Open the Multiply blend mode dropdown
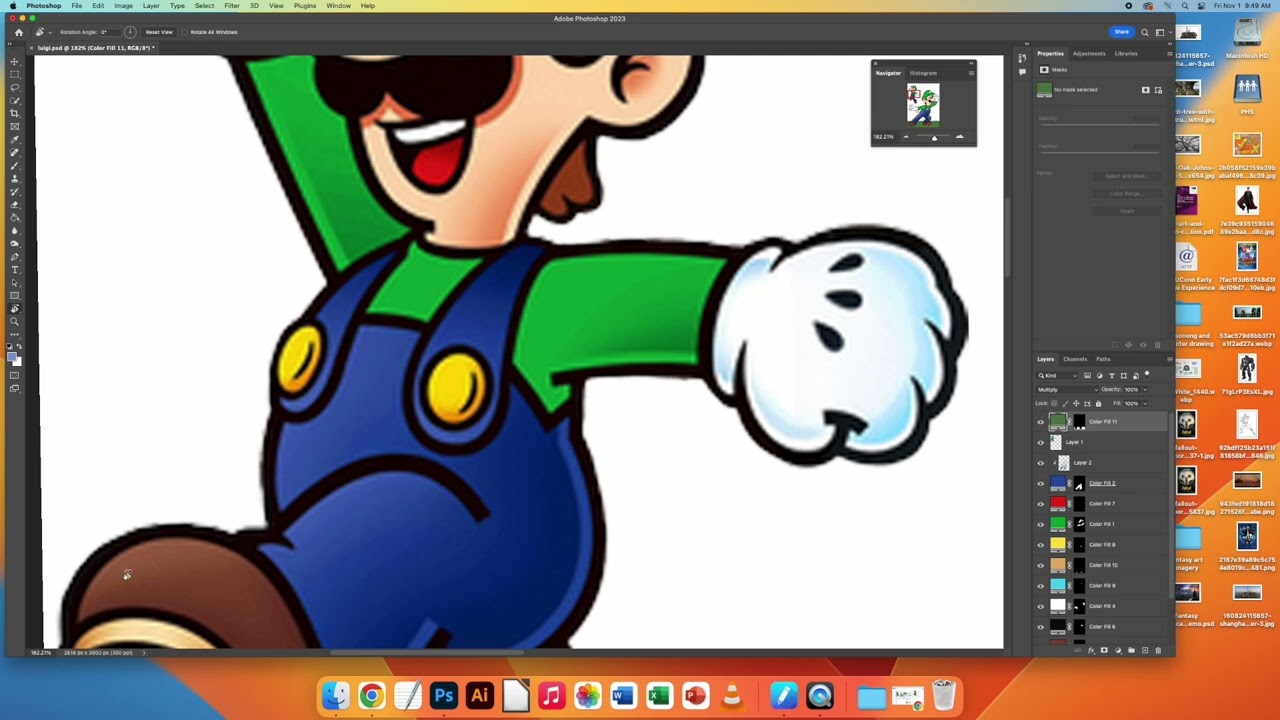 click(1065, 390)
